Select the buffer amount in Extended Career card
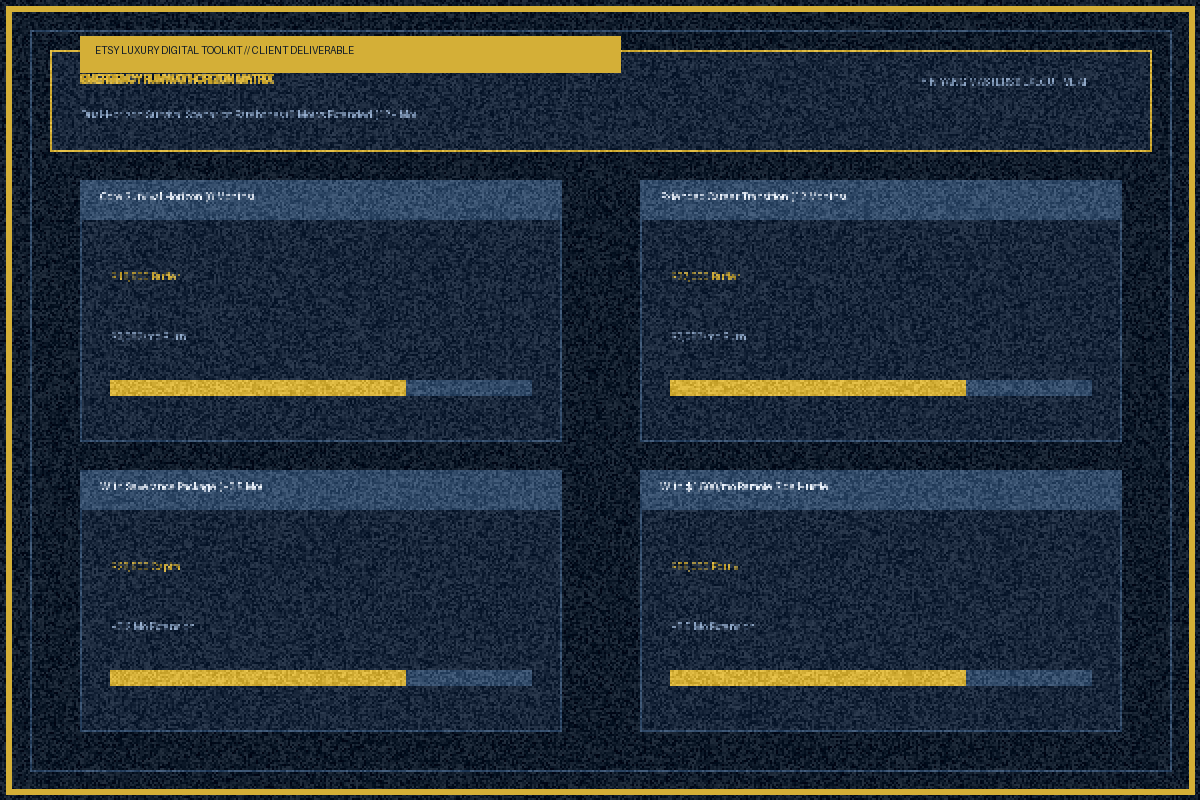The width and height of the screenshot is (1200, 800). (x=705, y=276)
